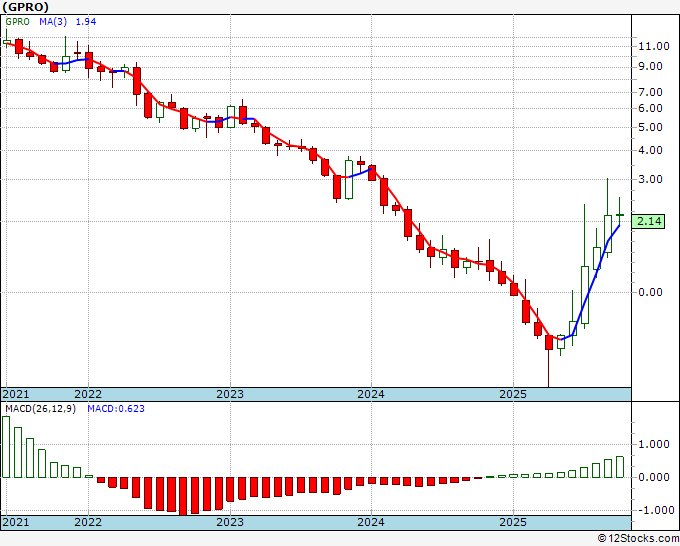The height and width of the screenshot is (546, 680).
Task: Click the (GPRO) chart title
Action: click(25, 7)
